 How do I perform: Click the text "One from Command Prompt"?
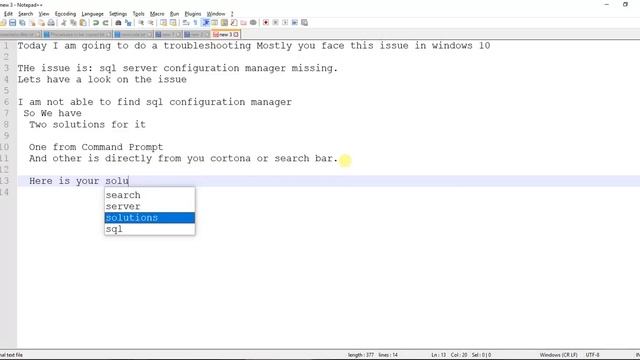click(x=96, y=147)
